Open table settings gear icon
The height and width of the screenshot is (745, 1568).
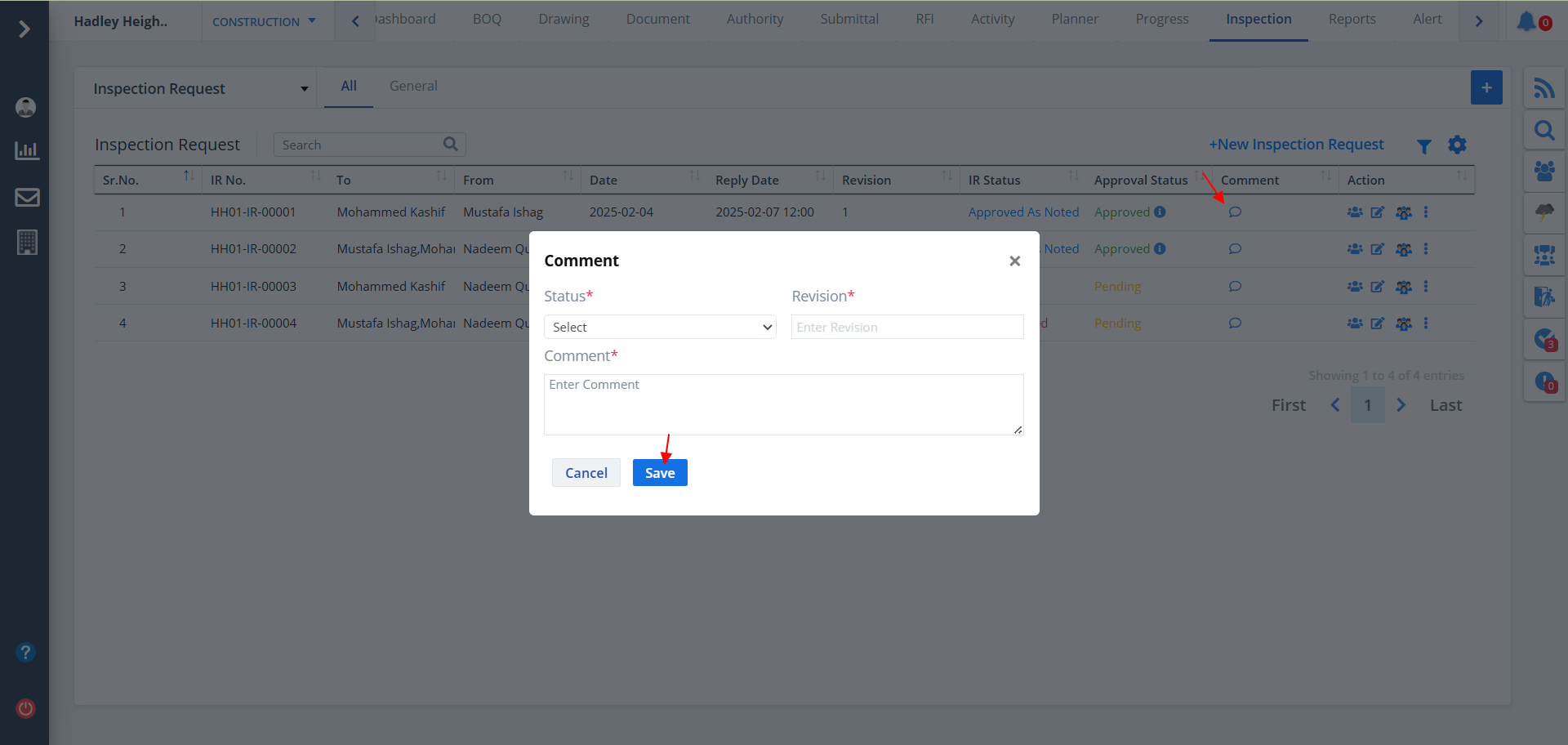1457,145
